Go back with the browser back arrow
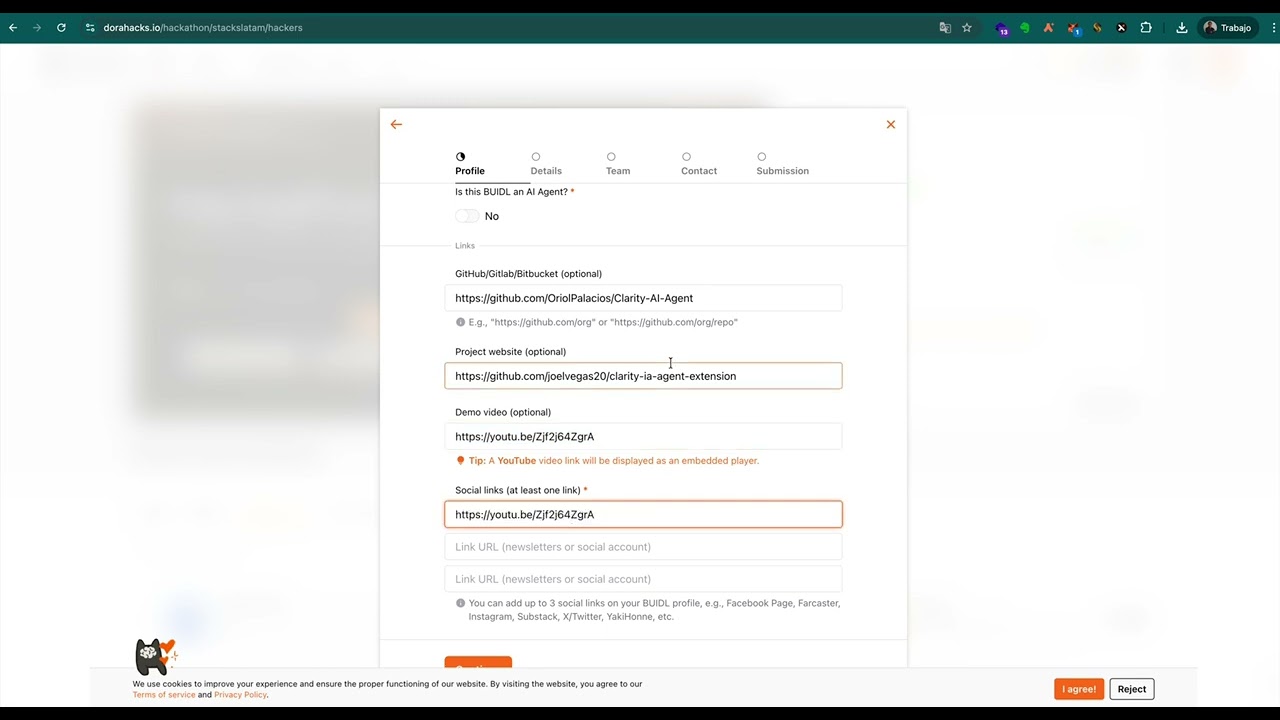The width and height of the screenshot is (1280, 720). click(x=13, y=28)
